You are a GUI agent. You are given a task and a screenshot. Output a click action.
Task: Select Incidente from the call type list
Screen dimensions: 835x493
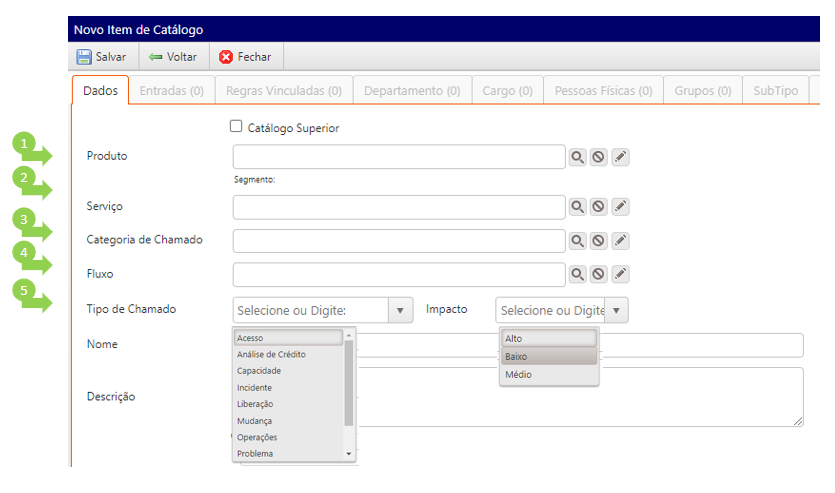(x=254, y=387)
